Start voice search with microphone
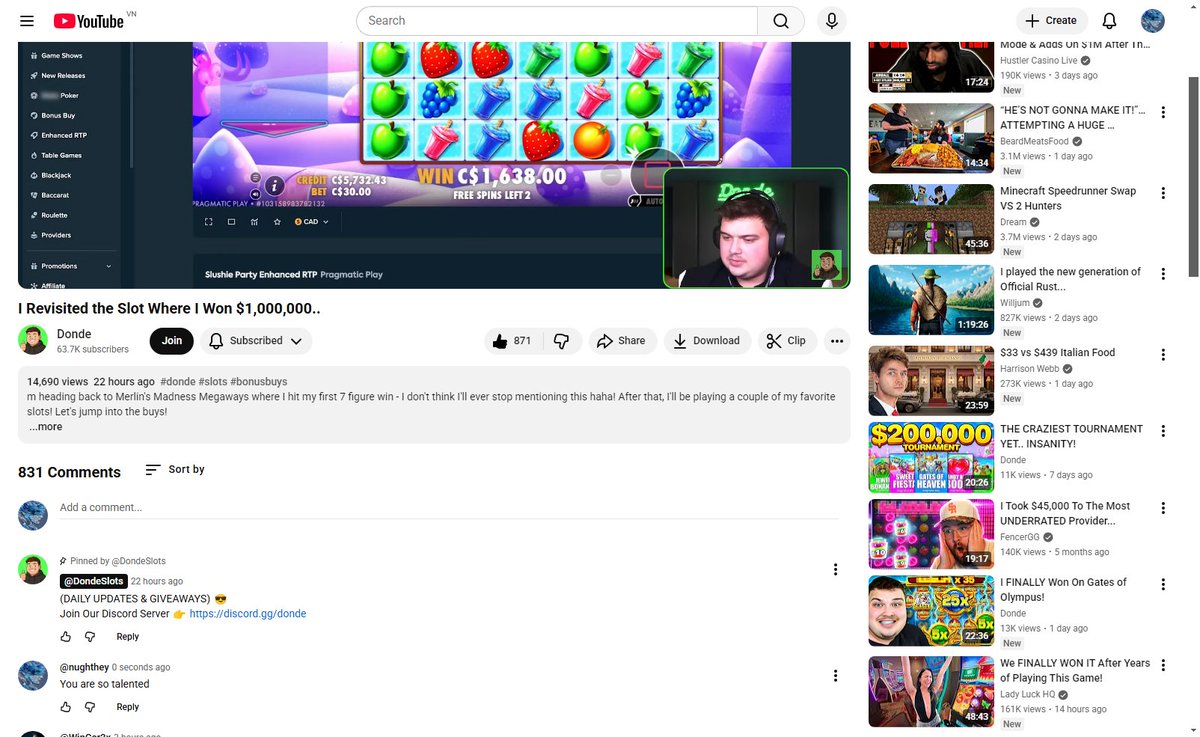 (x=831, y=21)
